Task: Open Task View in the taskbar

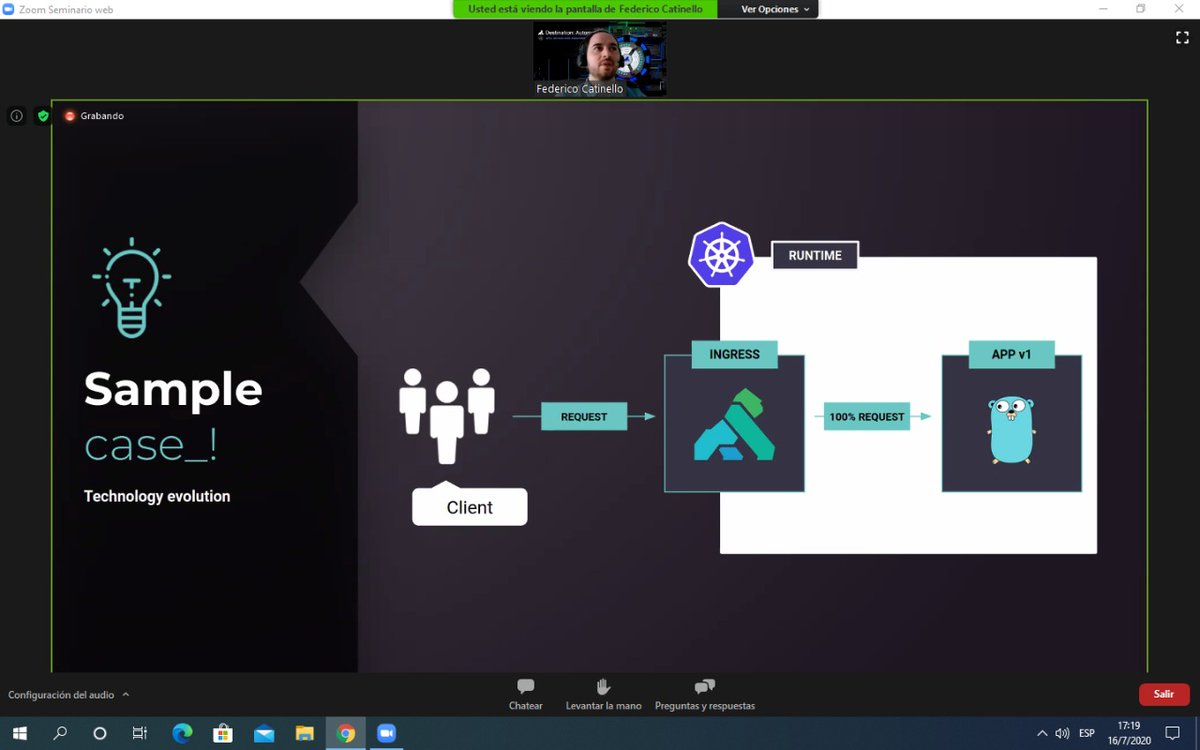Action: tap(140, 733)
